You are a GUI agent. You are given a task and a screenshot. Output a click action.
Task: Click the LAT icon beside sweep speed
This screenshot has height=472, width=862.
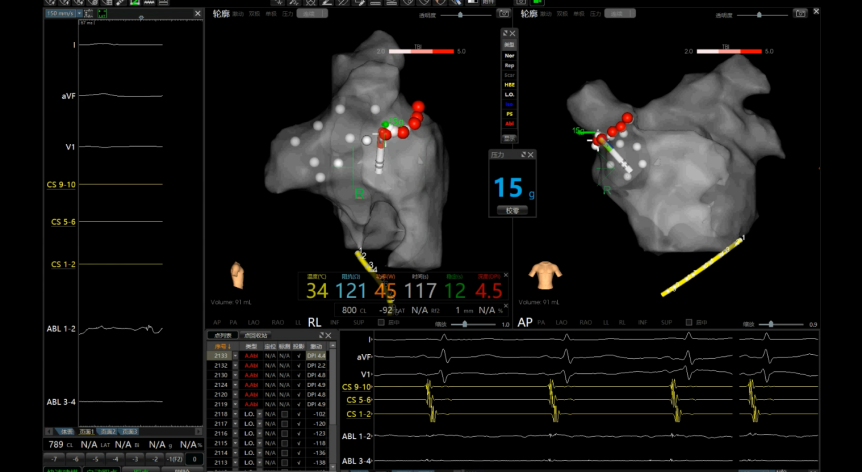pyautogui.click(x=102, y=13)
